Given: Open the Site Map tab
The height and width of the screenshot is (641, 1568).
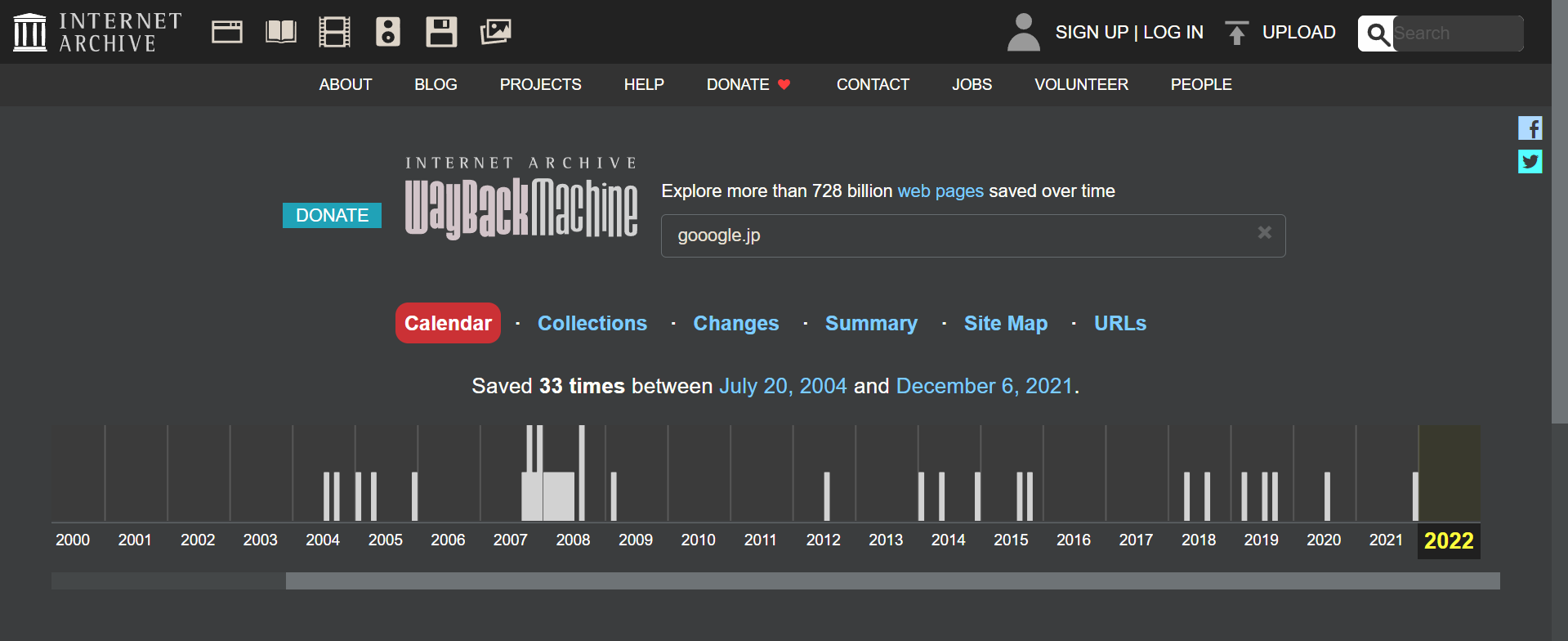Looking at the screenshot, I should tap(1005, 324).
